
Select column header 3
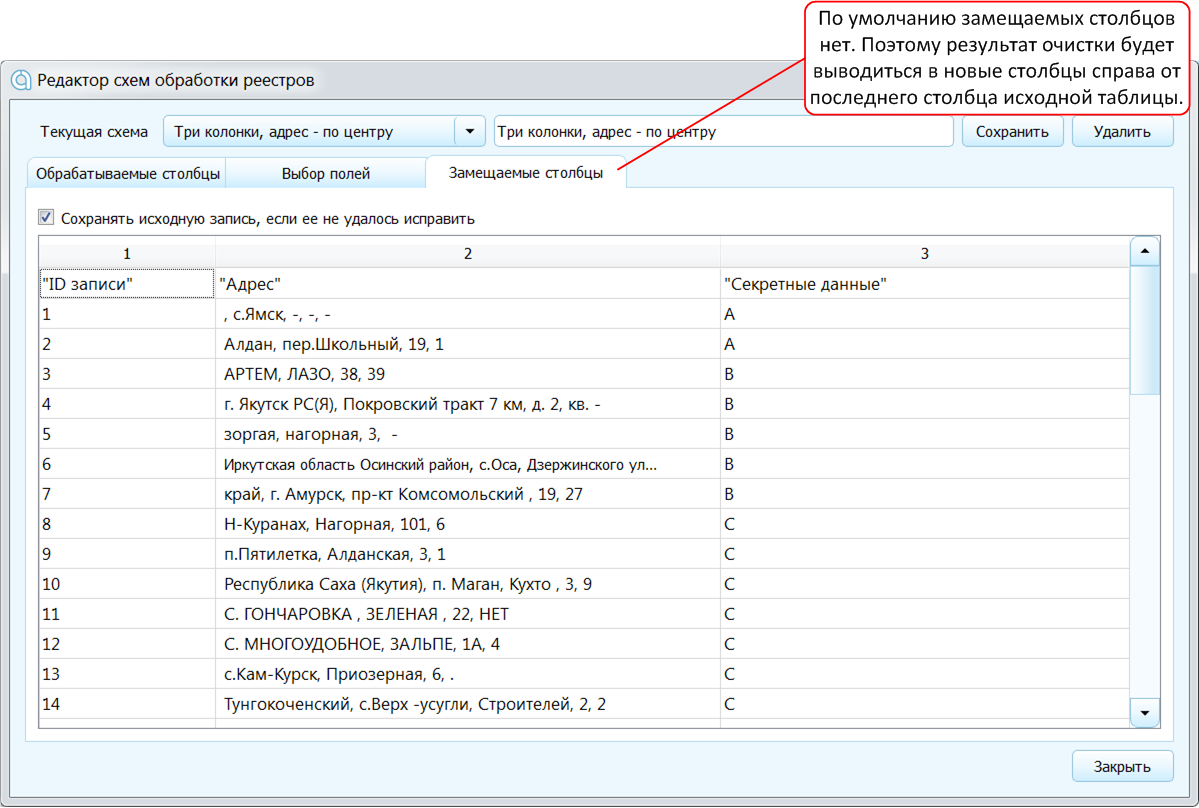coord(924,253)
